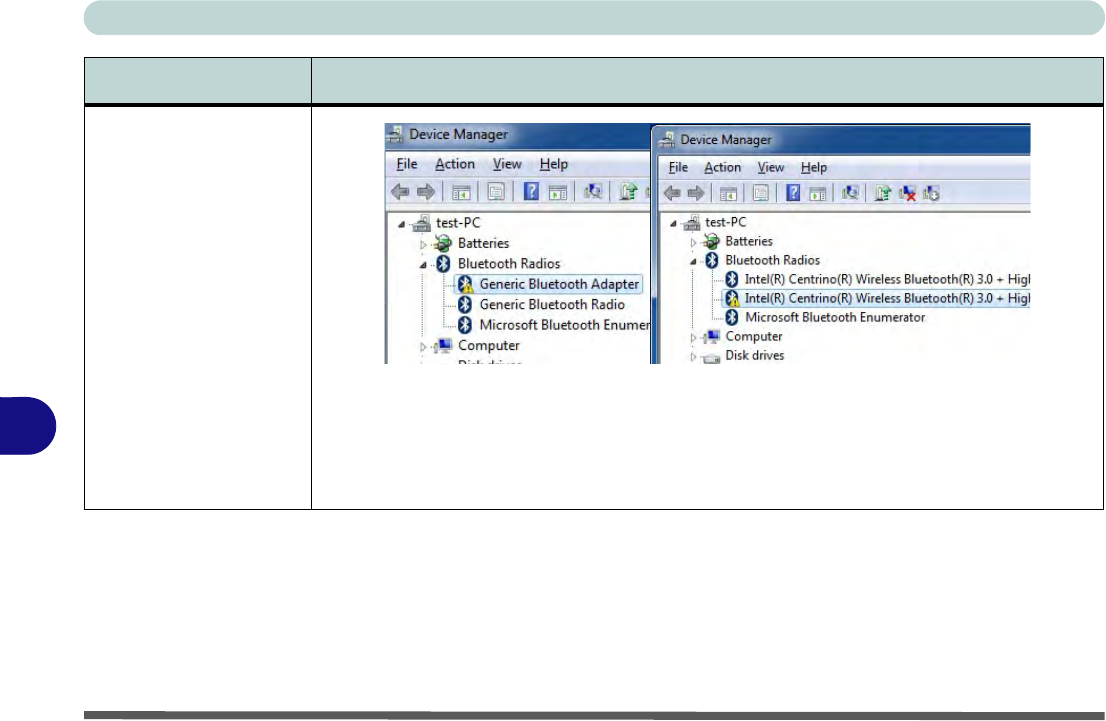The height and width of the screenshot is (721, 1106).
Task: Select Generic Bluetooth Adapter with warning icon
Action: click(x=558, y=284)
